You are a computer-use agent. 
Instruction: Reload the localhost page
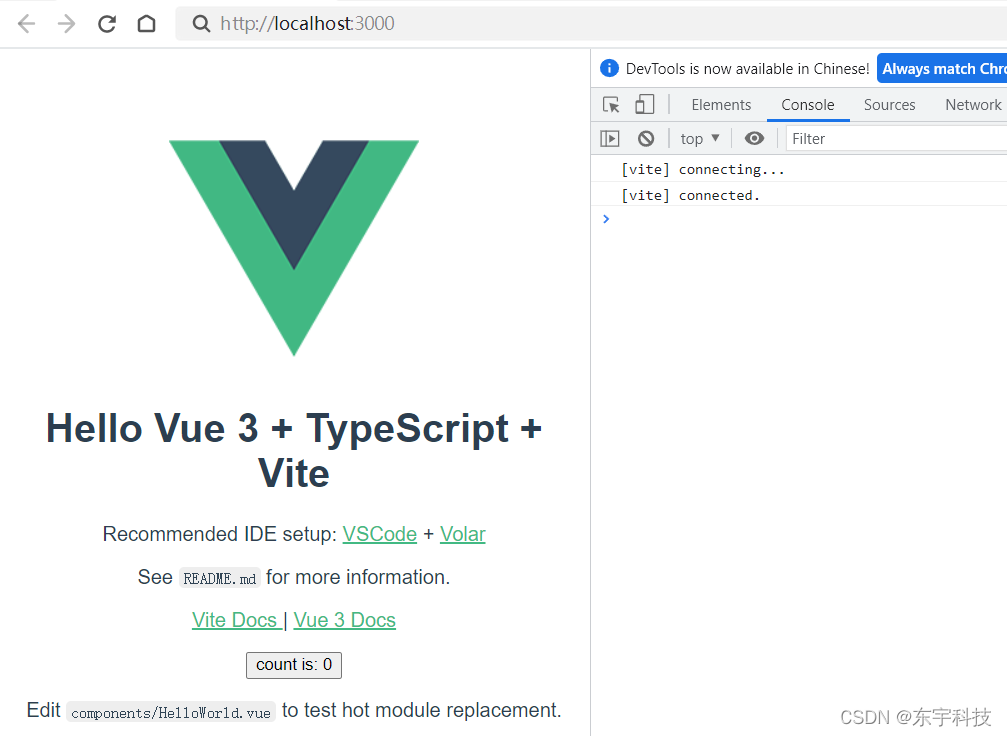[x=107, y=24]
